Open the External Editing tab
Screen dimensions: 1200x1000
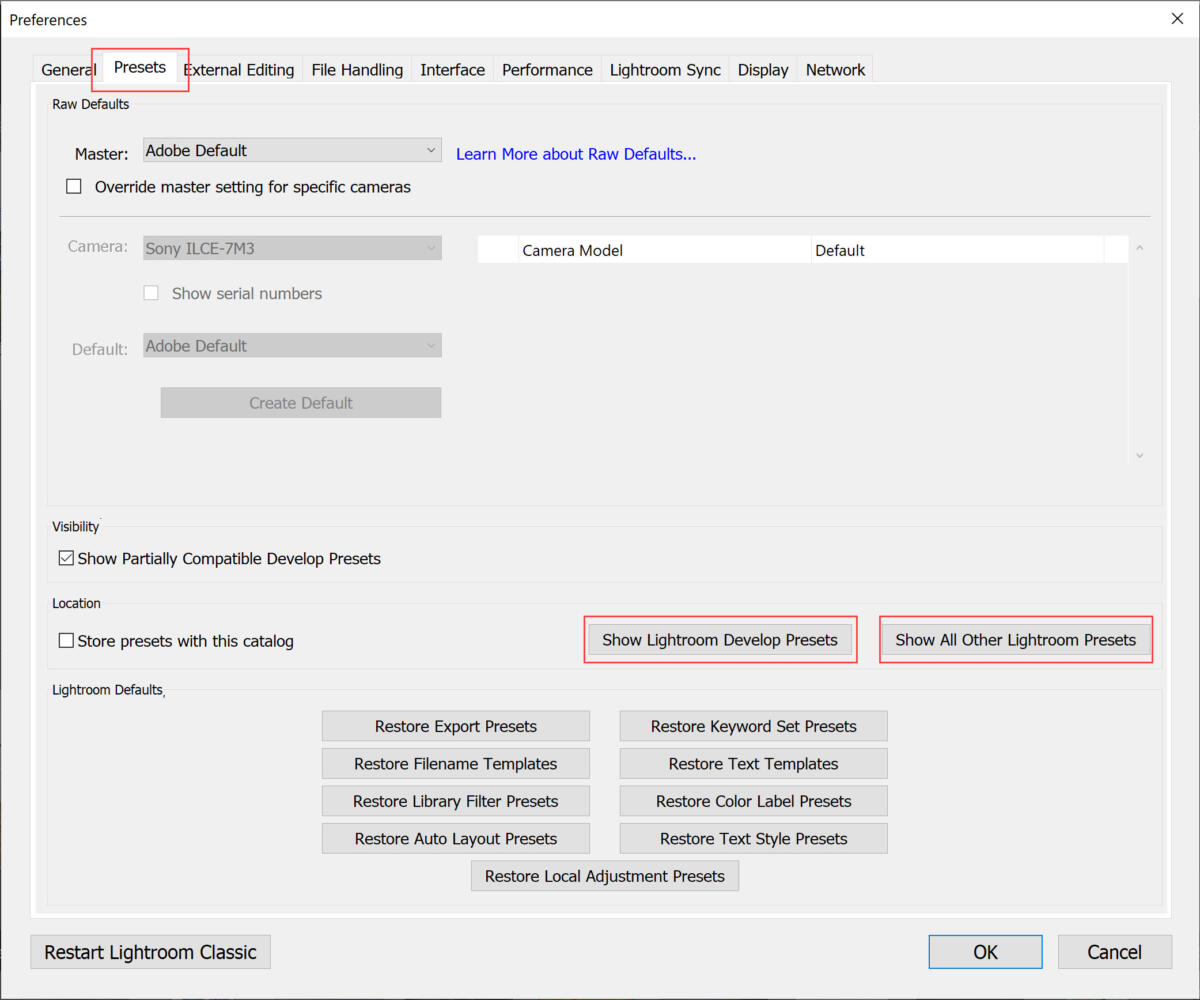click(238, 70)
